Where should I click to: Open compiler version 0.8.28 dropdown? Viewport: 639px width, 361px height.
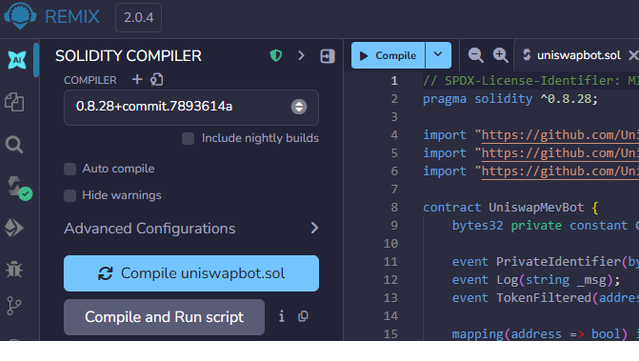tap(191, 107)
